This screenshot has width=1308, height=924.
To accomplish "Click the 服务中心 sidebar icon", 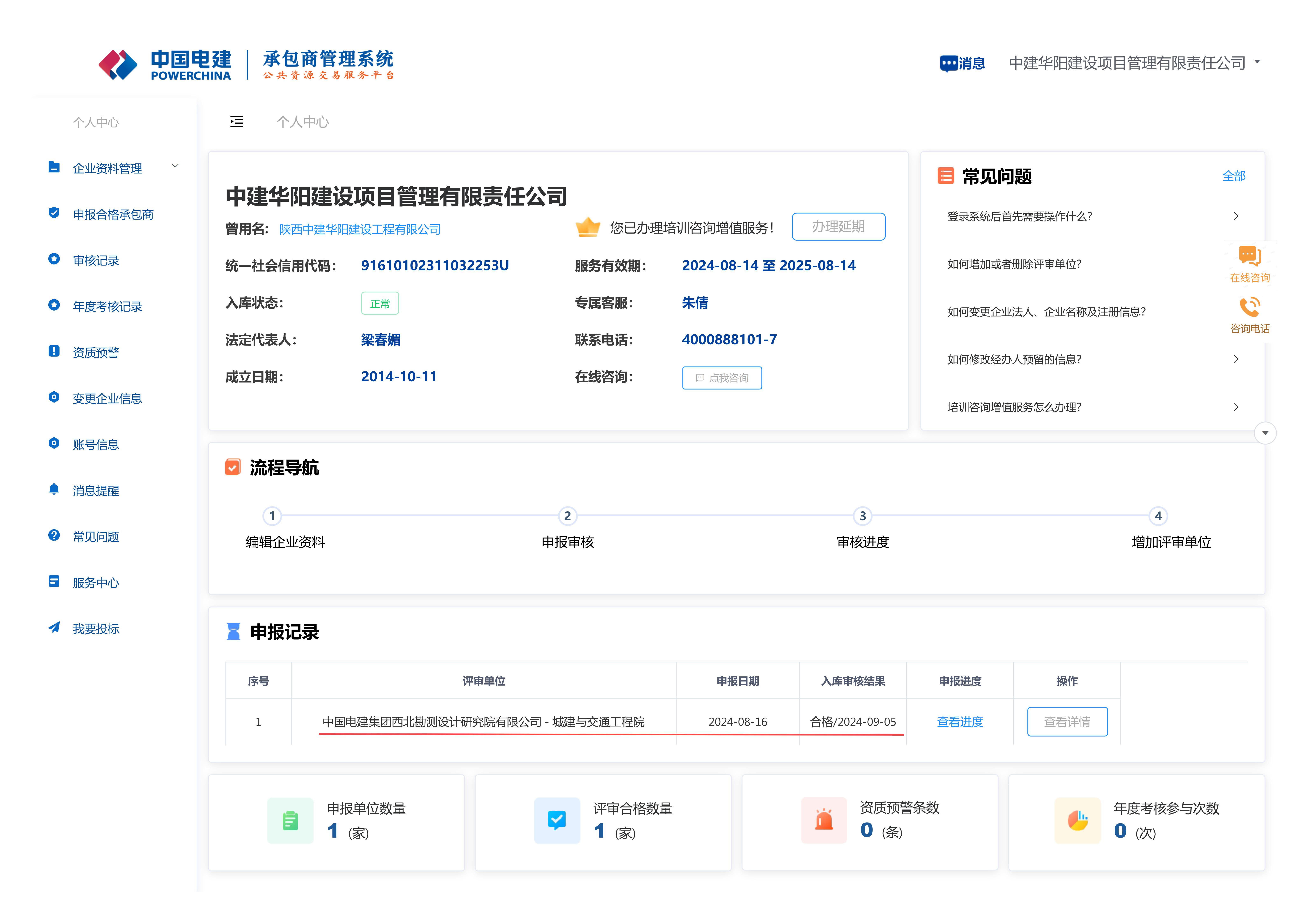I will [54, 582].
